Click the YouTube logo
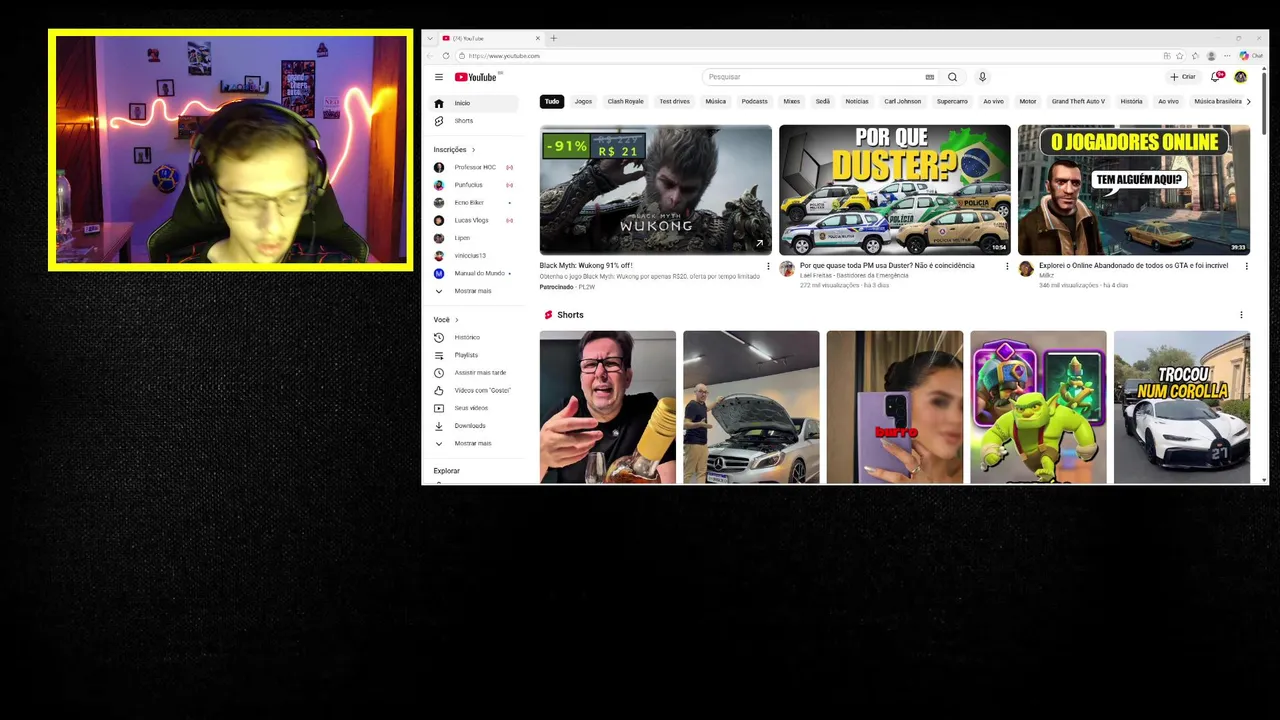This screenshot has width=1280, height=720. [x=476, y=77]
